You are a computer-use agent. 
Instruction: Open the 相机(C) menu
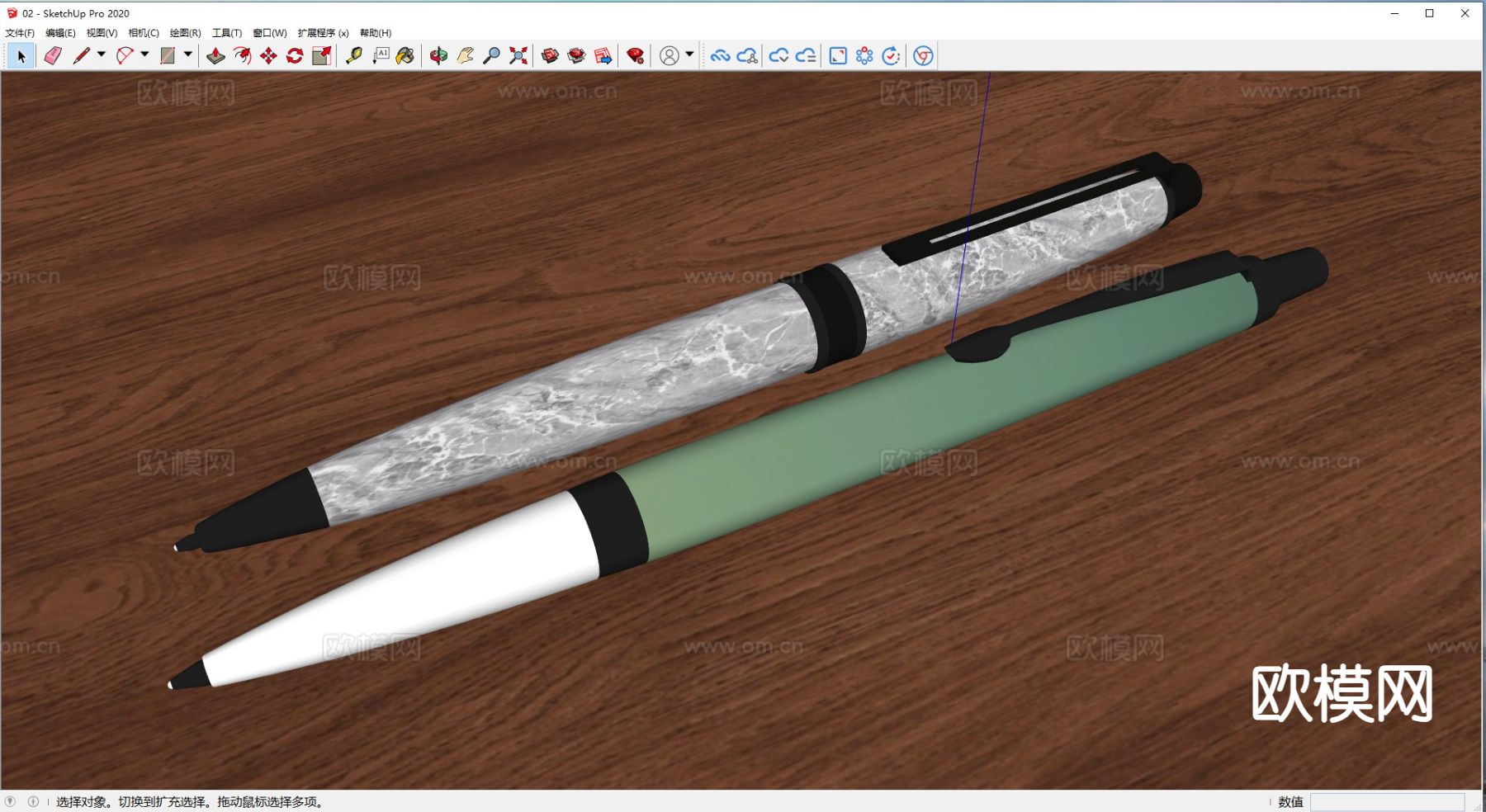pyautogui.click(x=144, y=33)
